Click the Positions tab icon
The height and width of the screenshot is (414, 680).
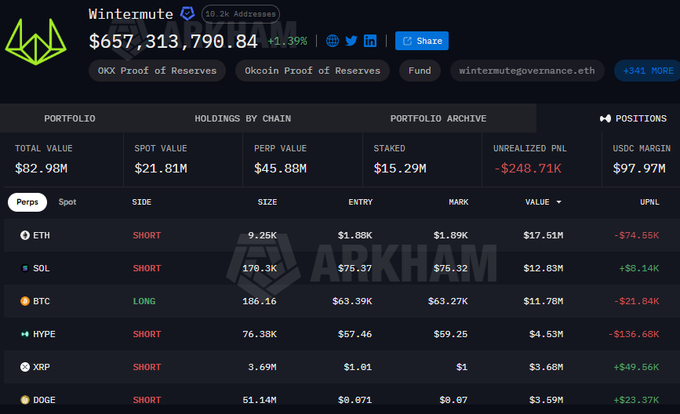(x=605, y=118)
